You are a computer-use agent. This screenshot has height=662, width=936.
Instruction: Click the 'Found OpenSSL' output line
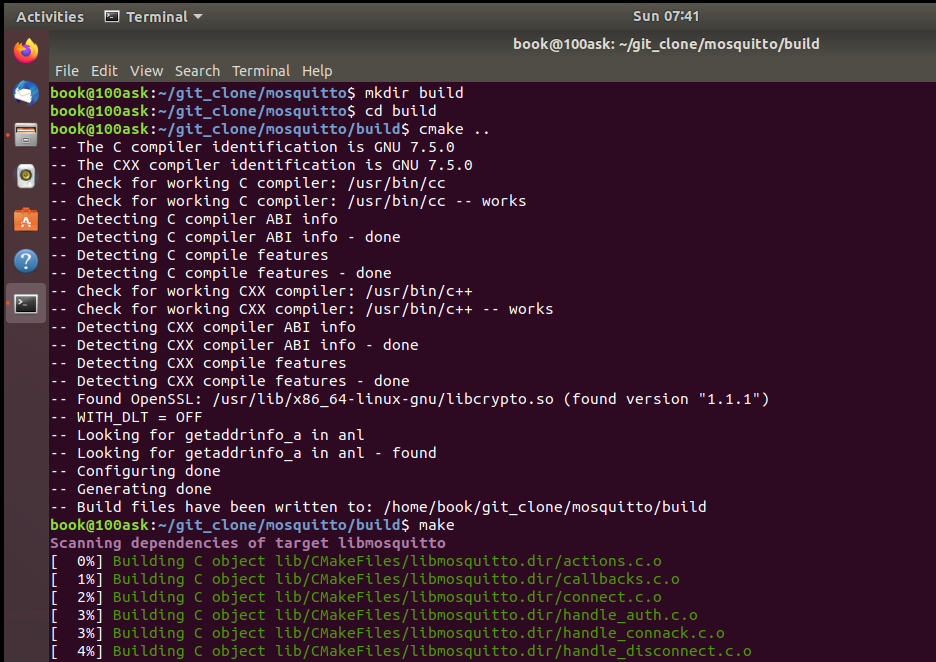(x=410, y=399)
